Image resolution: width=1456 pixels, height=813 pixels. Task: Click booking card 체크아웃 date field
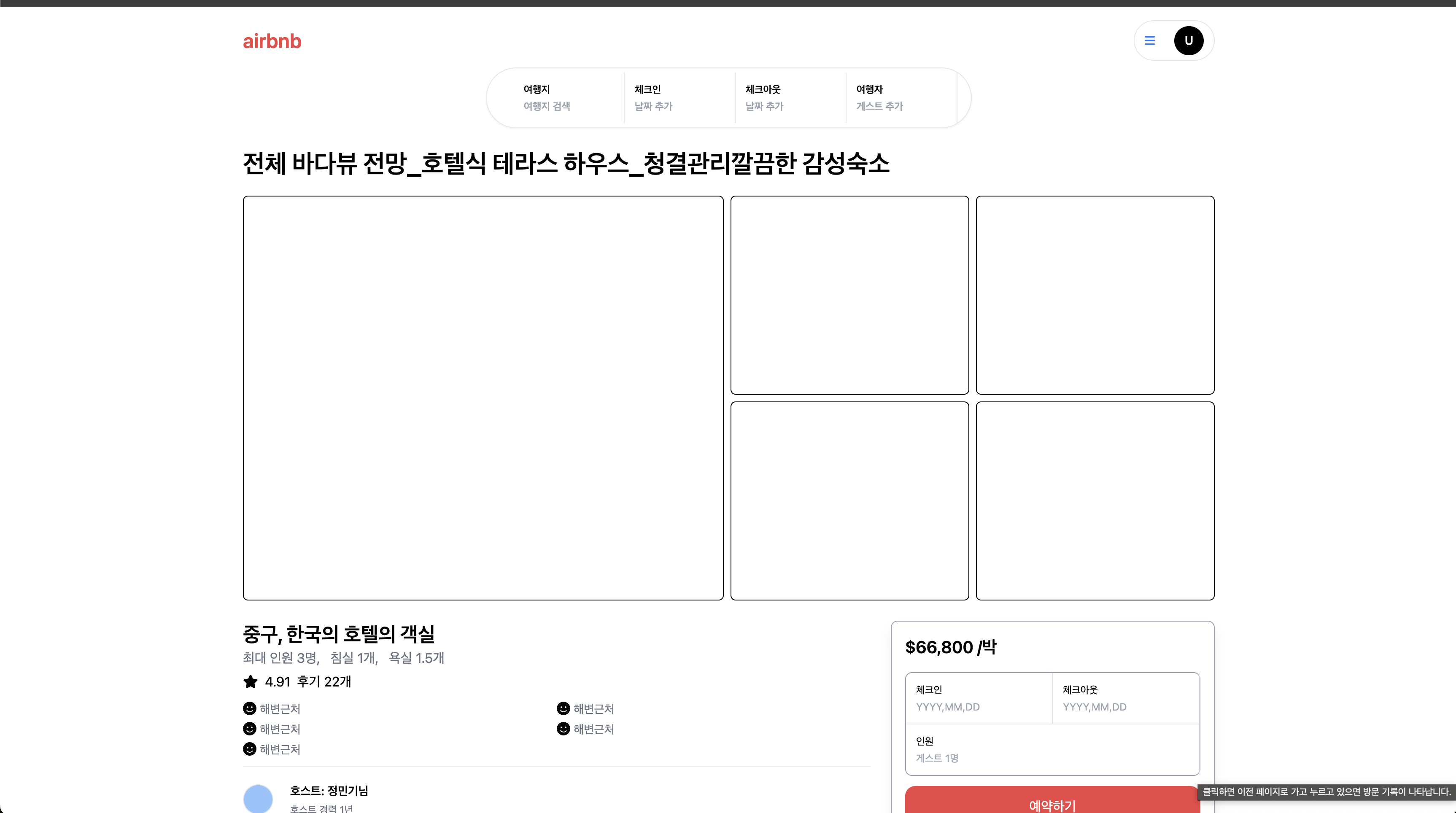click(1125, 698)
